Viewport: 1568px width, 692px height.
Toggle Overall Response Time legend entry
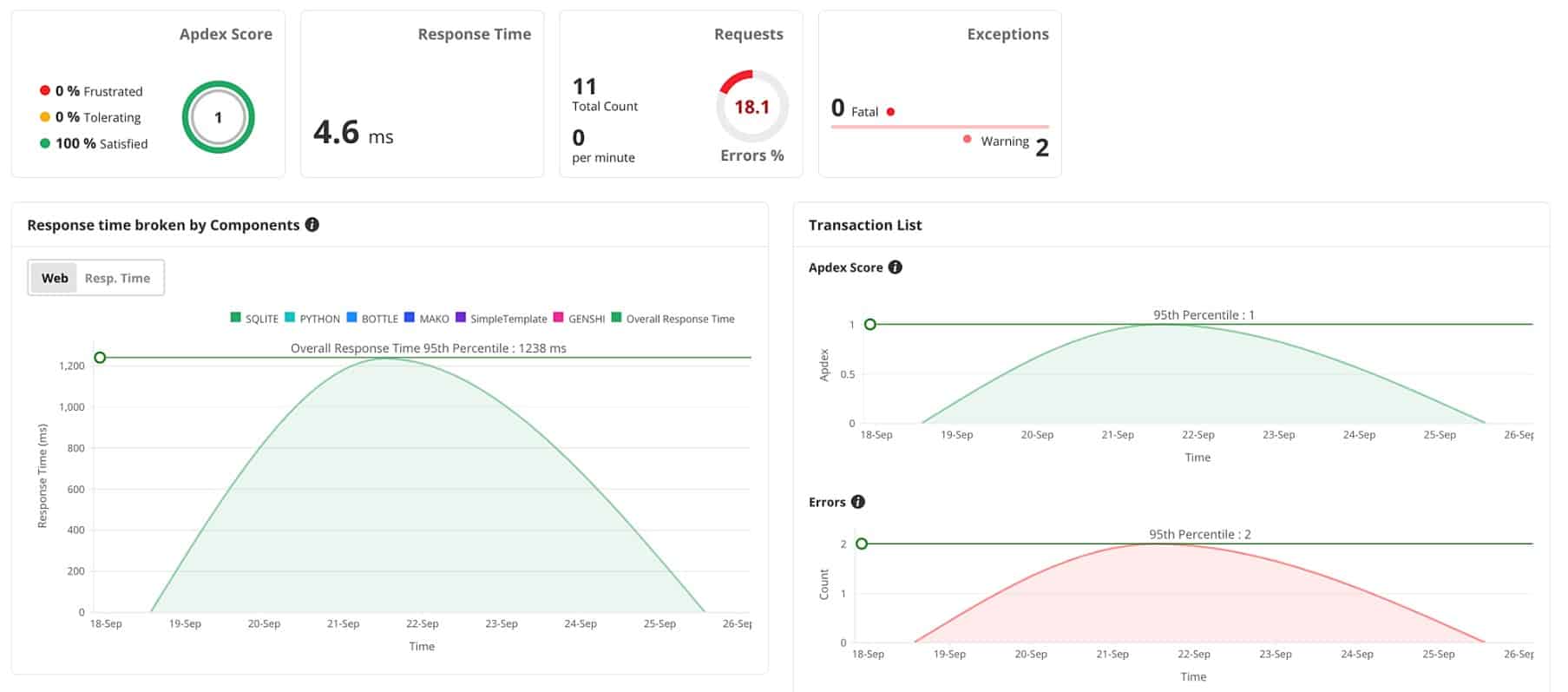click(673, 319)
